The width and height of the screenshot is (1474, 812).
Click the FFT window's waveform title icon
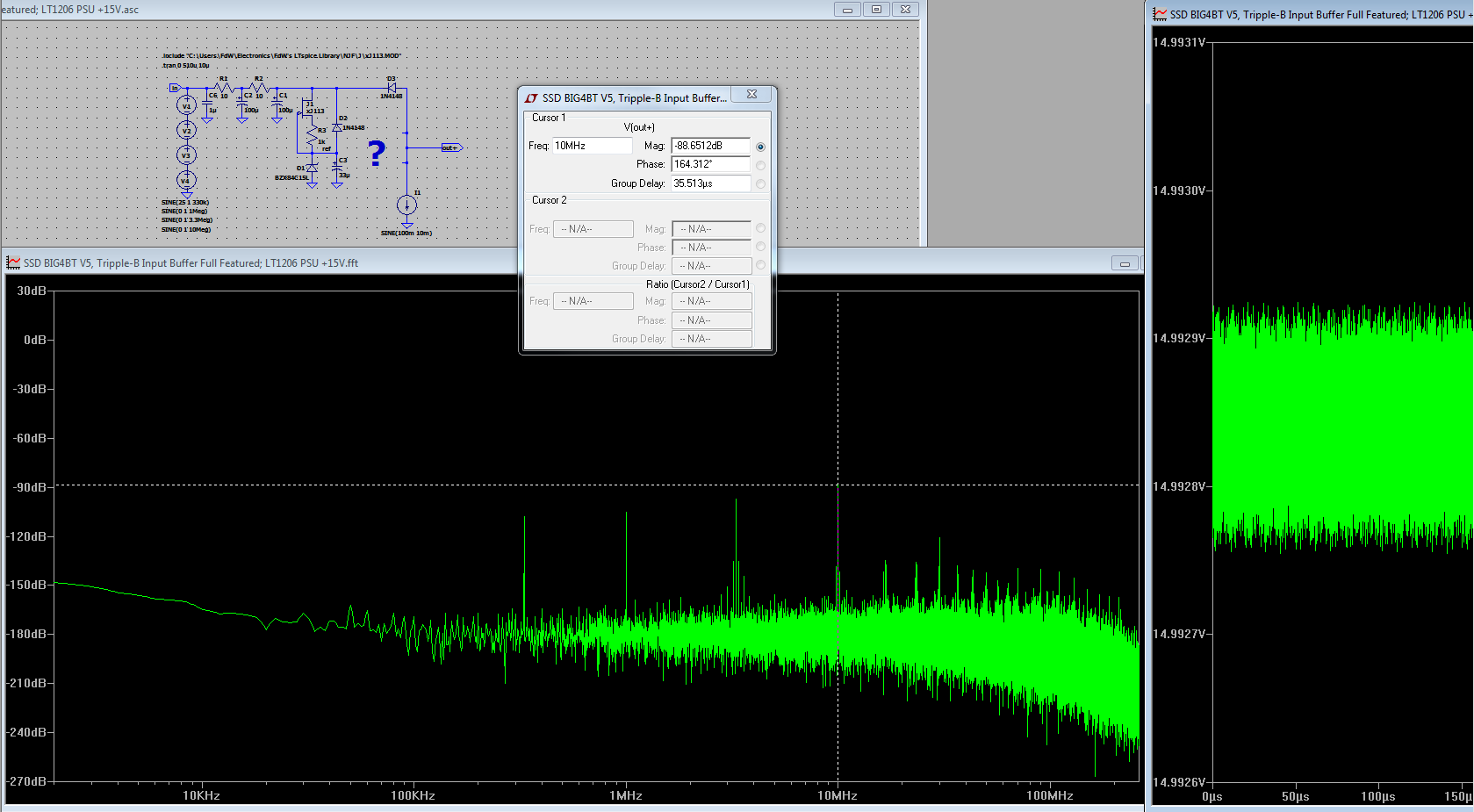point(13,262)
